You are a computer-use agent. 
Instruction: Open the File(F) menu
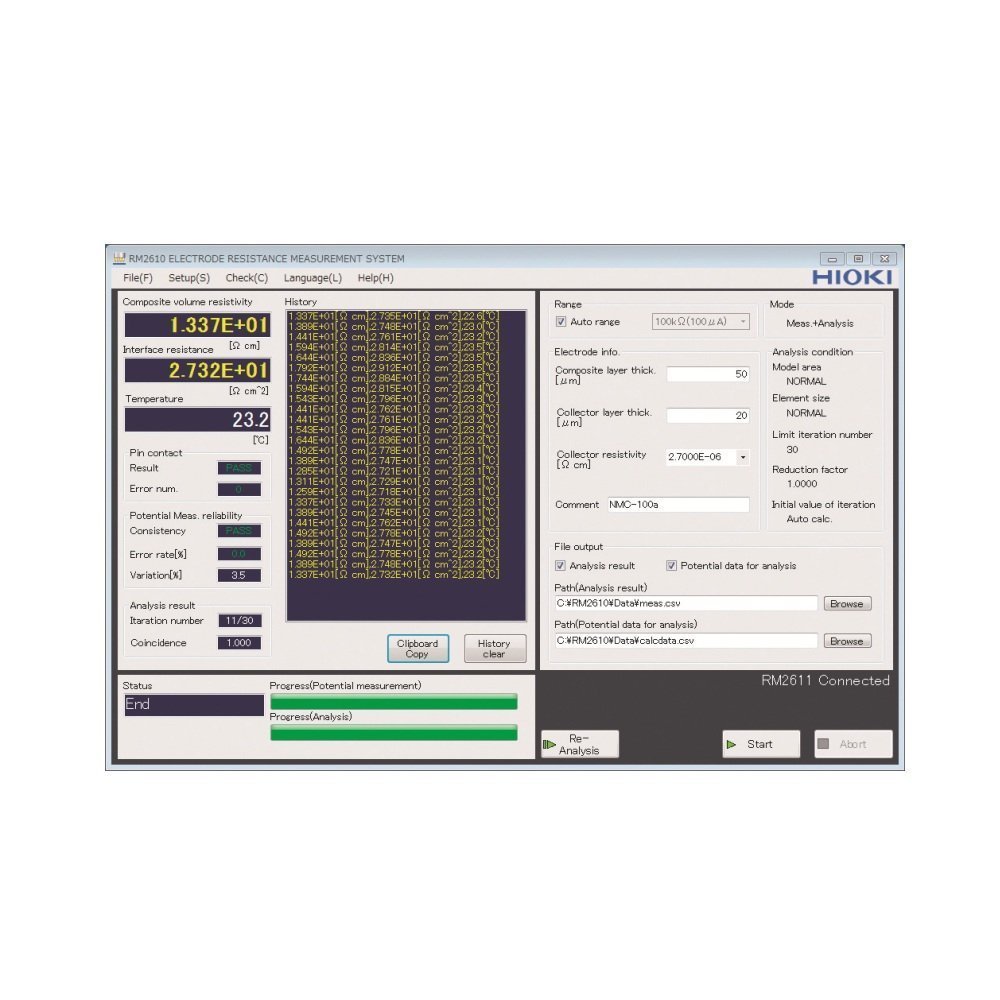coord(138,278)
